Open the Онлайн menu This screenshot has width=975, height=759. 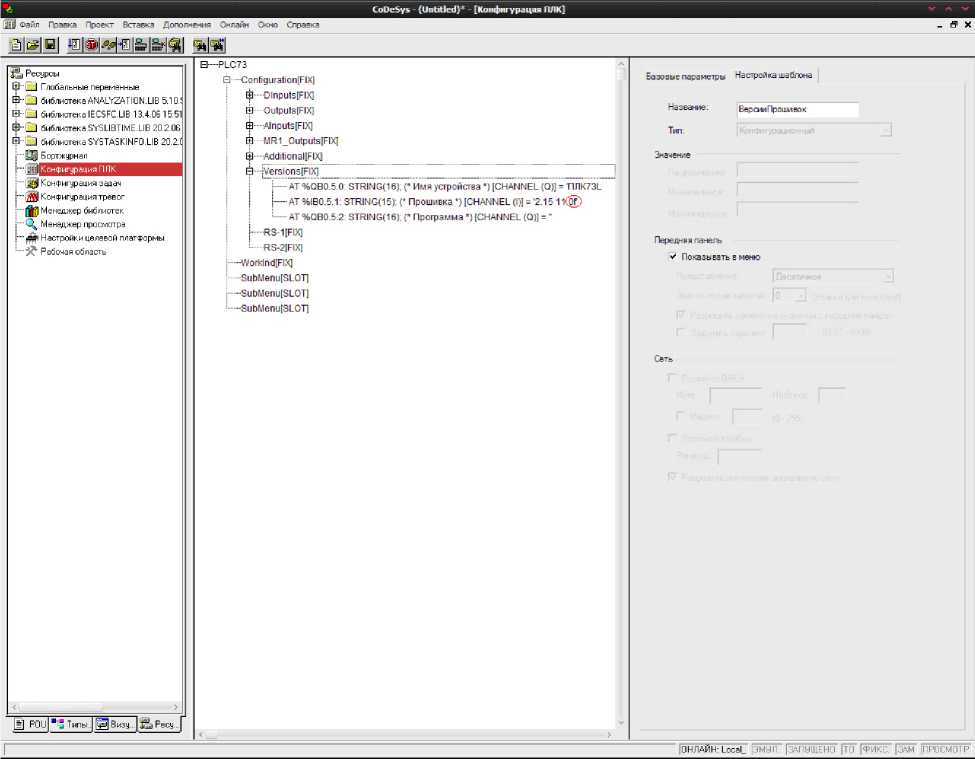click(233, 24)
